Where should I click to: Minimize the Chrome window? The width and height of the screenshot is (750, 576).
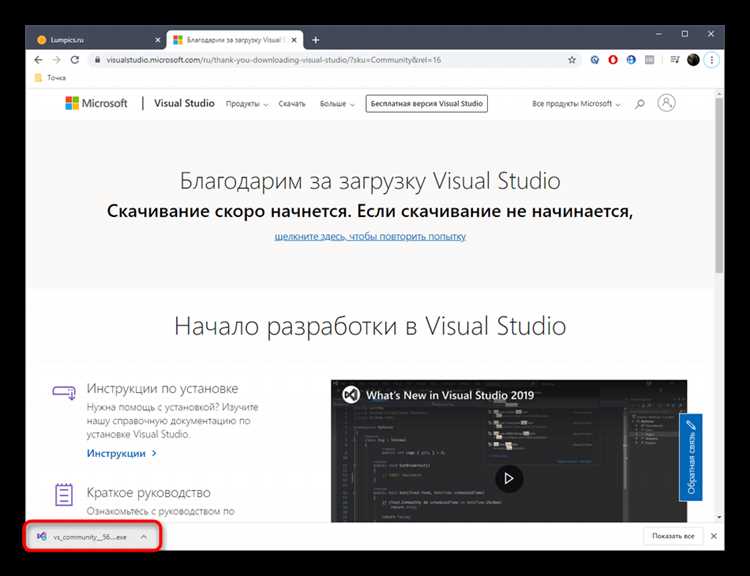659,34
